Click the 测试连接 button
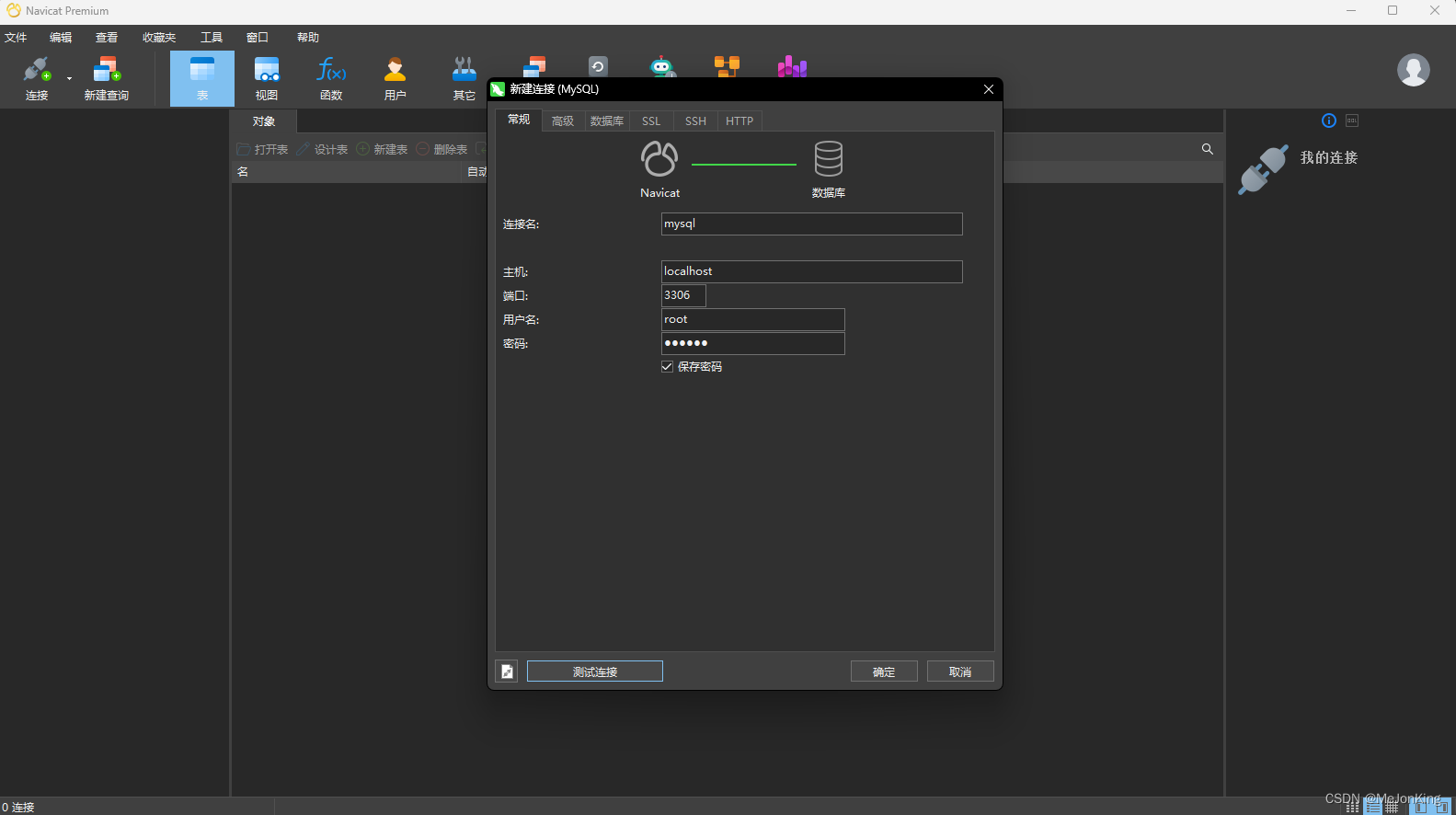The height and width of the screenshot is (815, 1456). [x=595, y=672]
